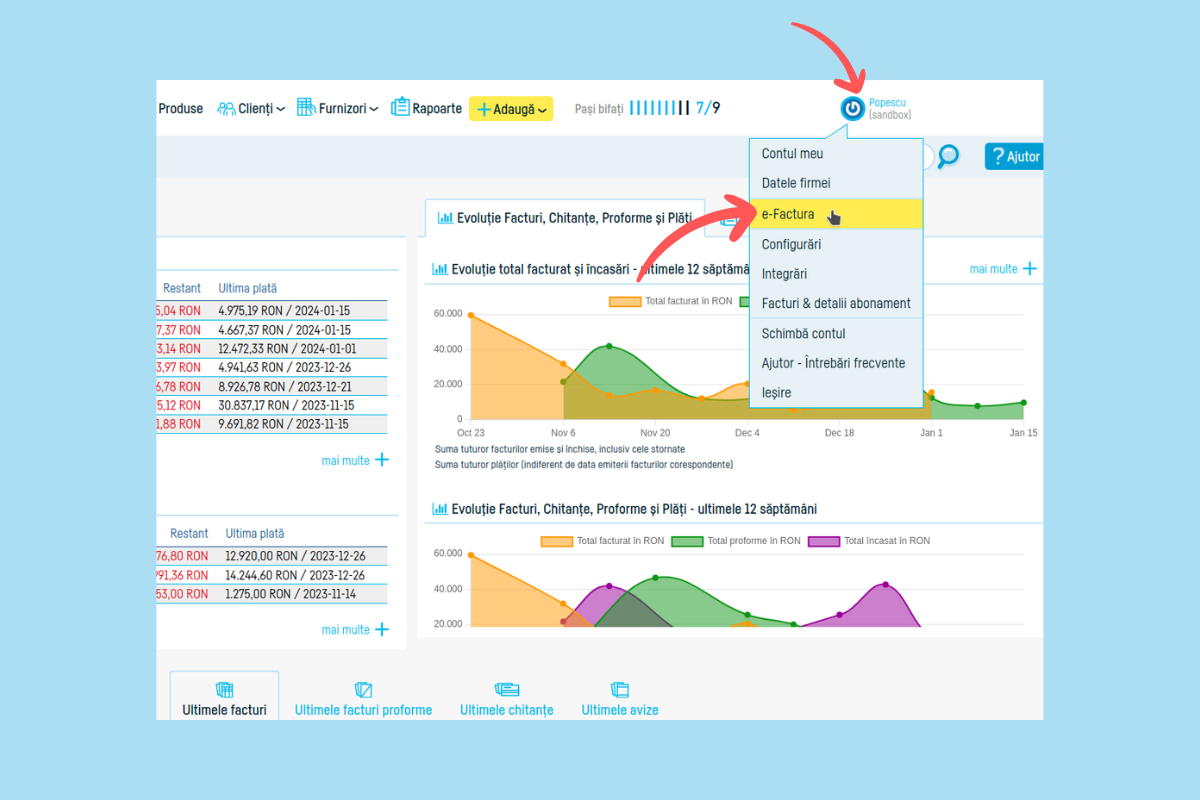The image size is (1200, 800).
Task: Click the Furnizori building icon
Action: 306,108
